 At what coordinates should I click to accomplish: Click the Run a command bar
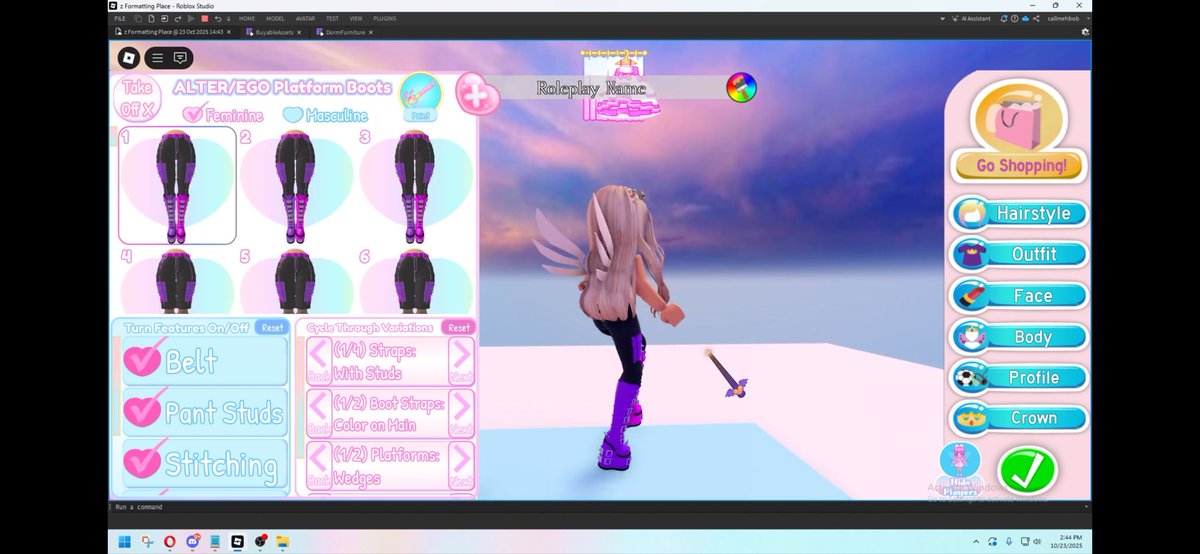coord(600,507)
